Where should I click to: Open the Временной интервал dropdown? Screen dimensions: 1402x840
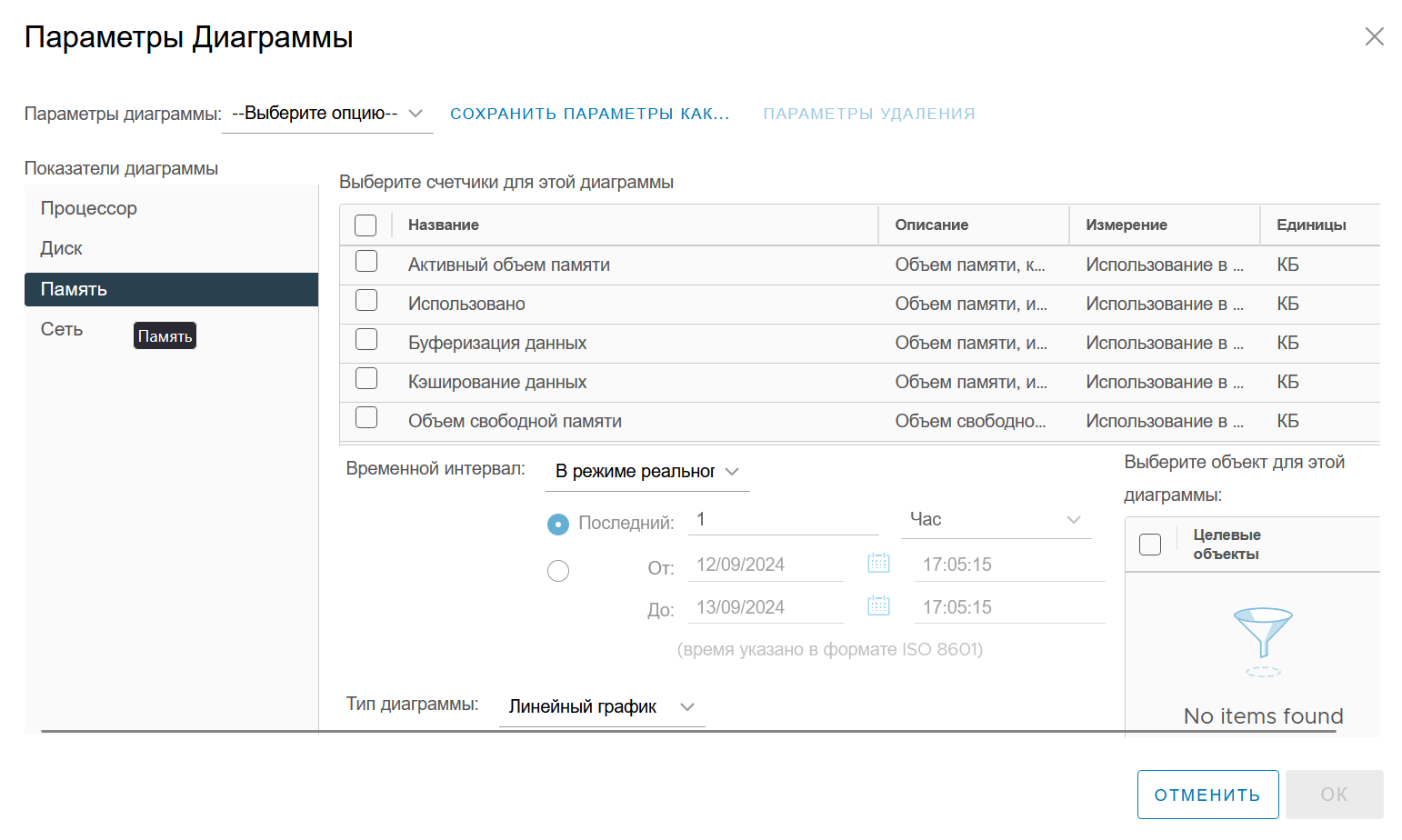click(647, 471)
